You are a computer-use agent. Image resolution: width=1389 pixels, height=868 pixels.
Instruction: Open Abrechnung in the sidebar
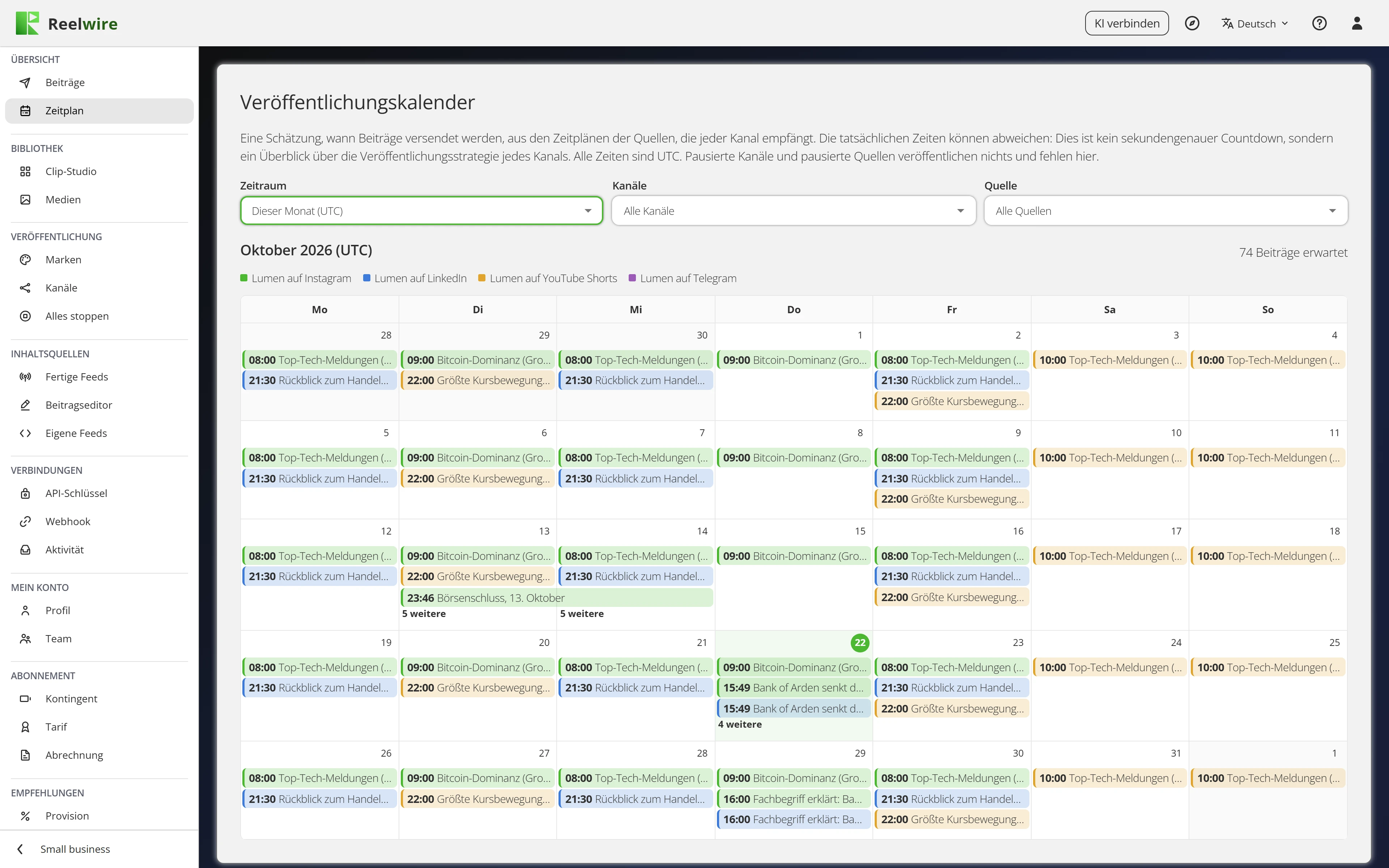(99, 755)
